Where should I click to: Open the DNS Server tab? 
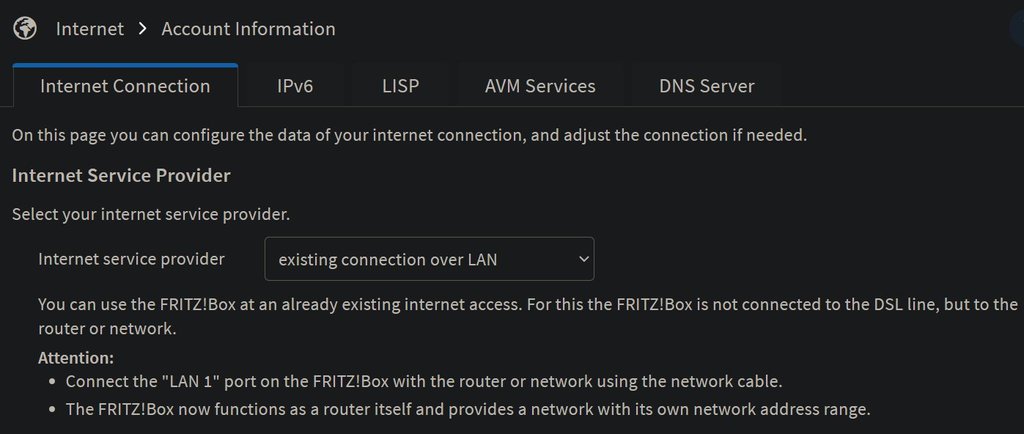pyautogui.click(x=707, y=86)
